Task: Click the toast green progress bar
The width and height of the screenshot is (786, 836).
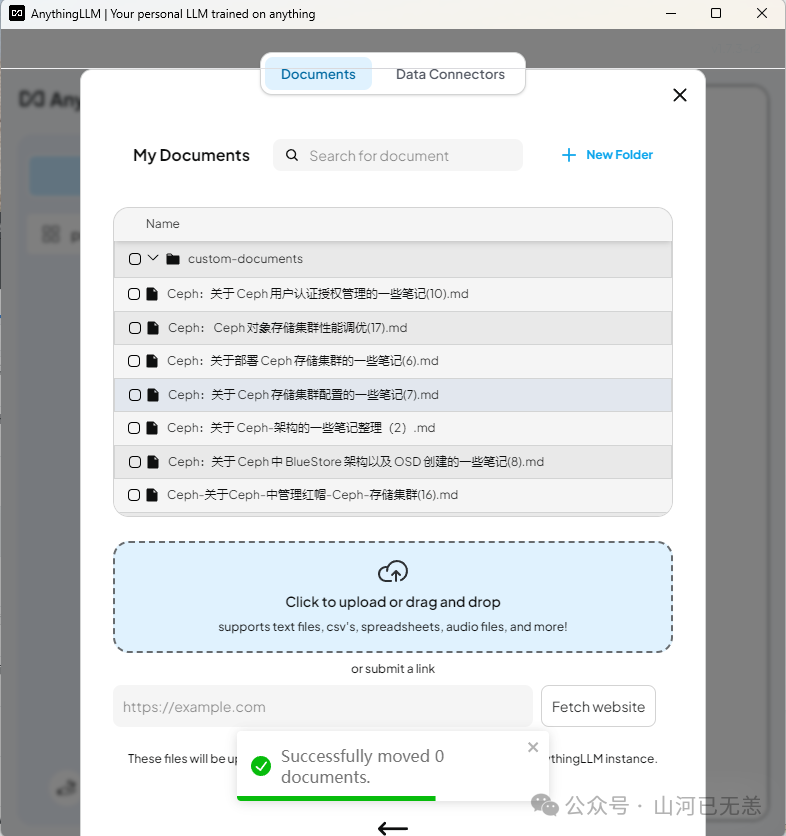Action: [x=336, y=798]
